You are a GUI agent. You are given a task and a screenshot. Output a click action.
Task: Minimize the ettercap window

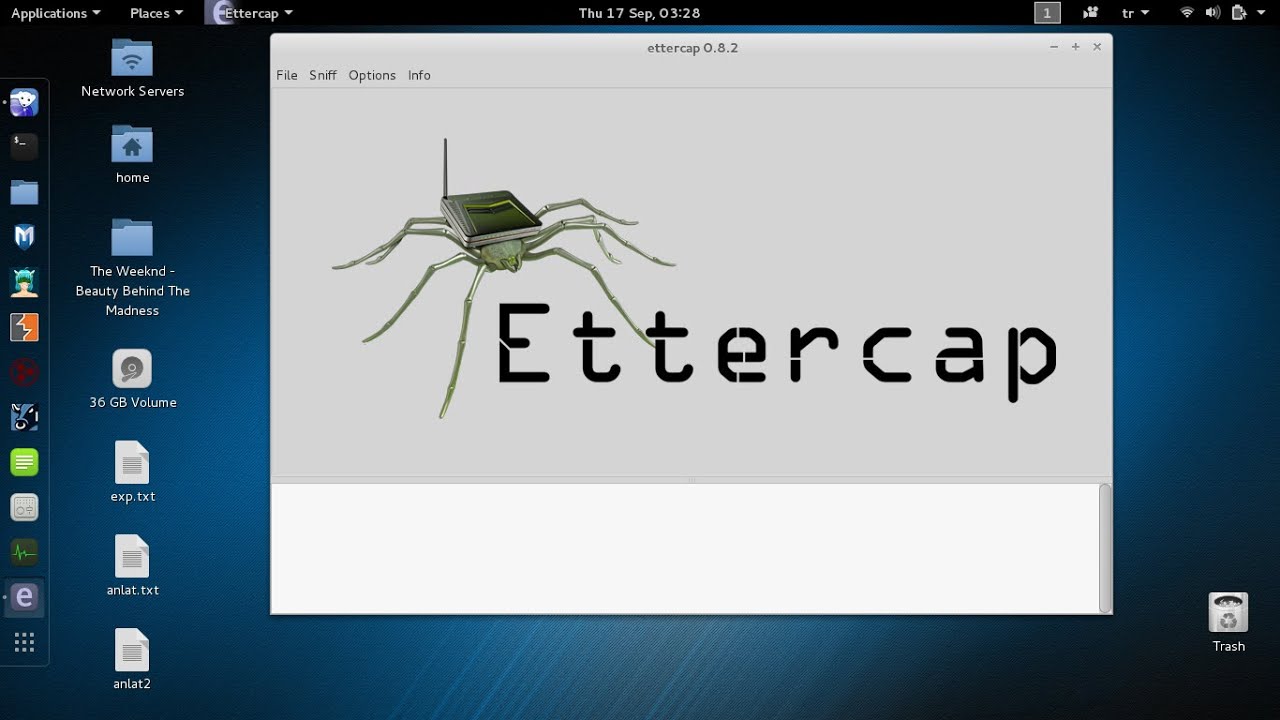pyautogui.click(x=1054, y=47)
